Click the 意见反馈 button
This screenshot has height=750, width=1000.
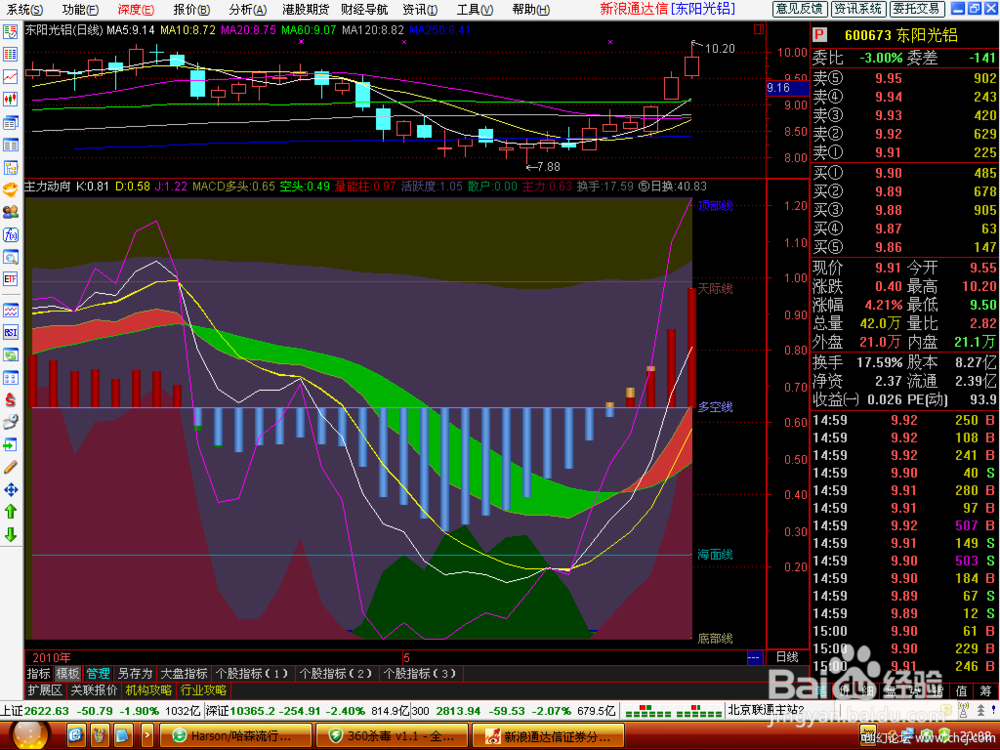[x=799, y=8]
